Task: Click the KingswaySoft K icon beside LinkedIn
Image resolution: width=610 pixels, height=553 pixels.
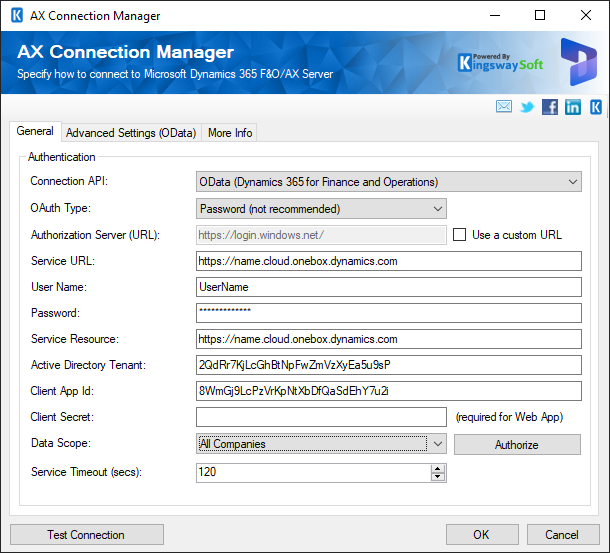Action: (x=596, y=107)
